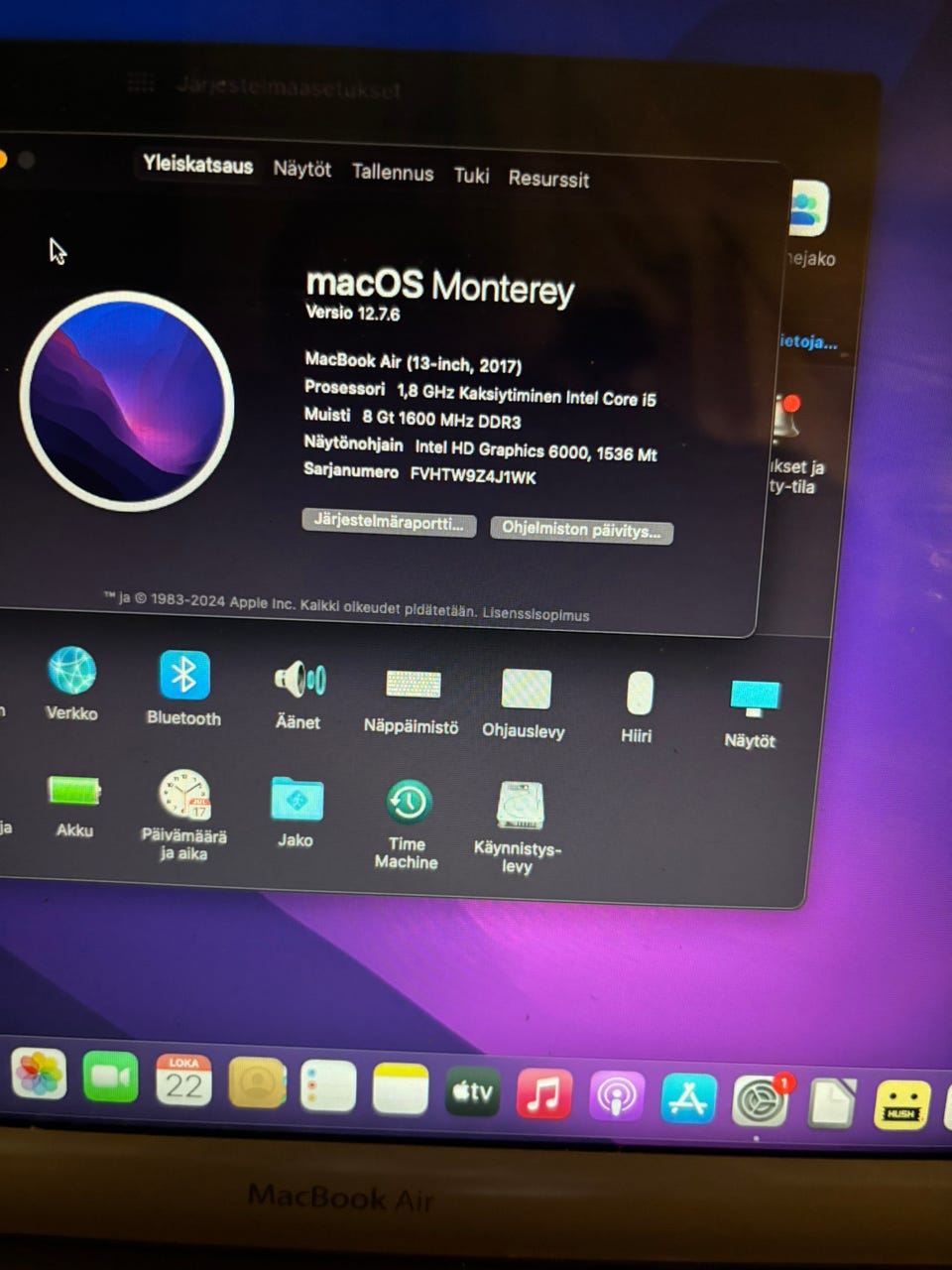Open the yellow Hush icon in the Dock
The height and width of the screenshot is (1270, 952).
point(901,1106)
